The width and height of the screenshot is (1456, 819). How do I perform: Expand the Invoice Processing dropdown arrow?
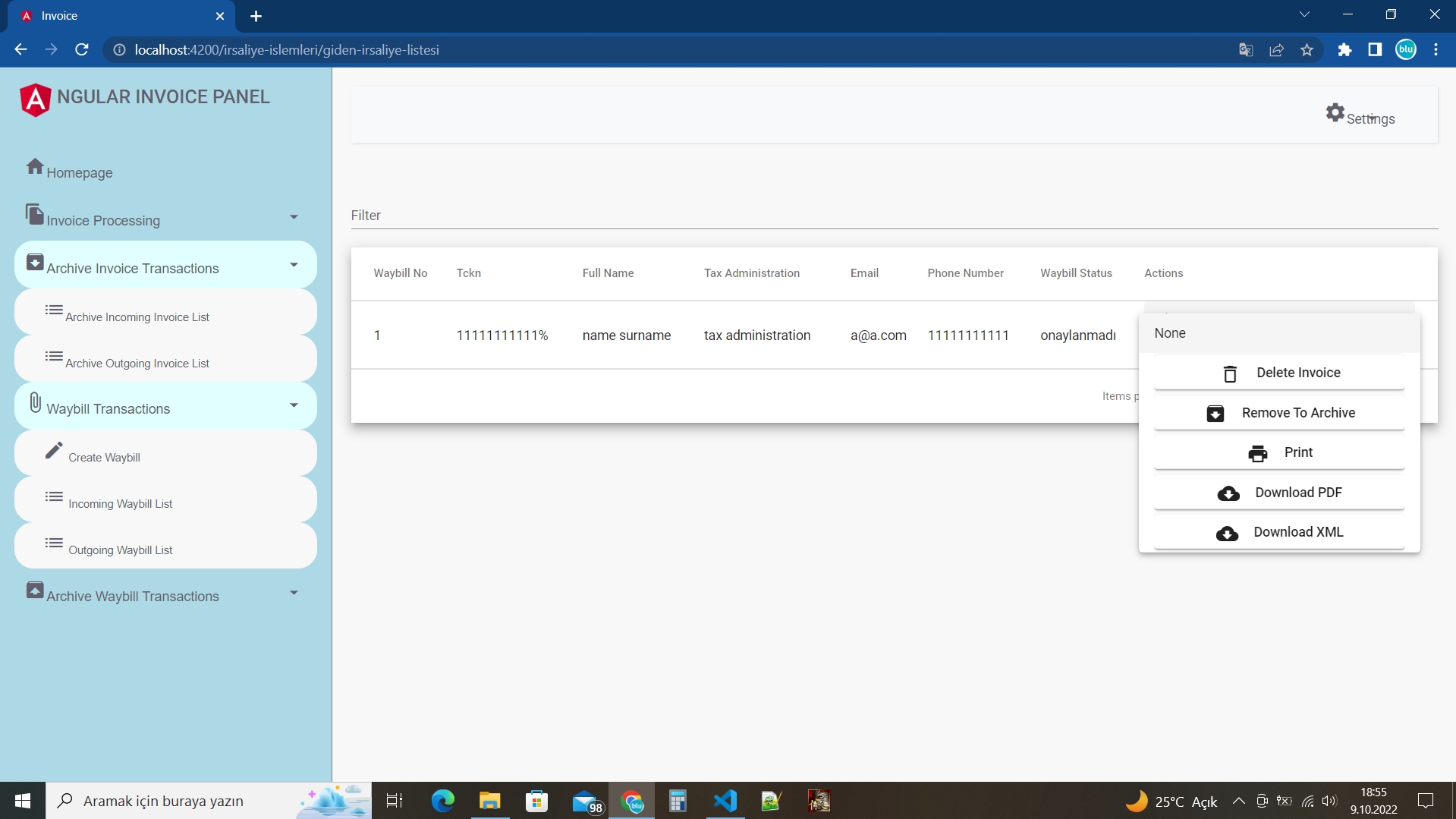click(294, 217)
